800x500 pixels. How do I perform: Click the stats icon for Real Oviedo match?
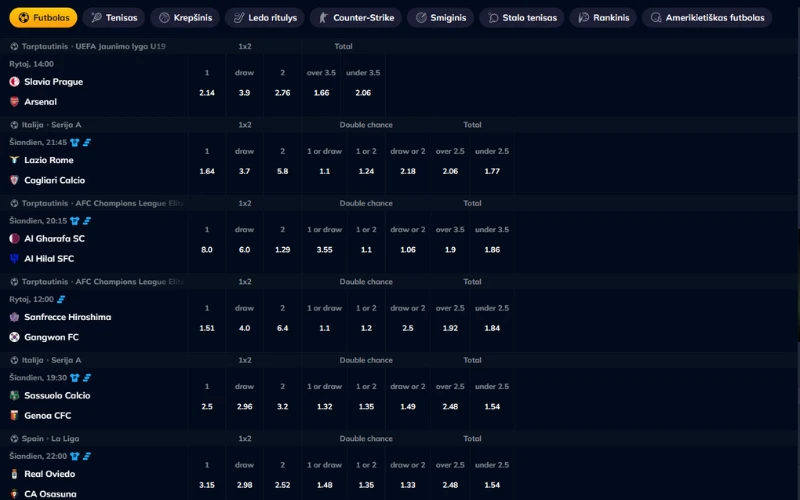(87, 457)
